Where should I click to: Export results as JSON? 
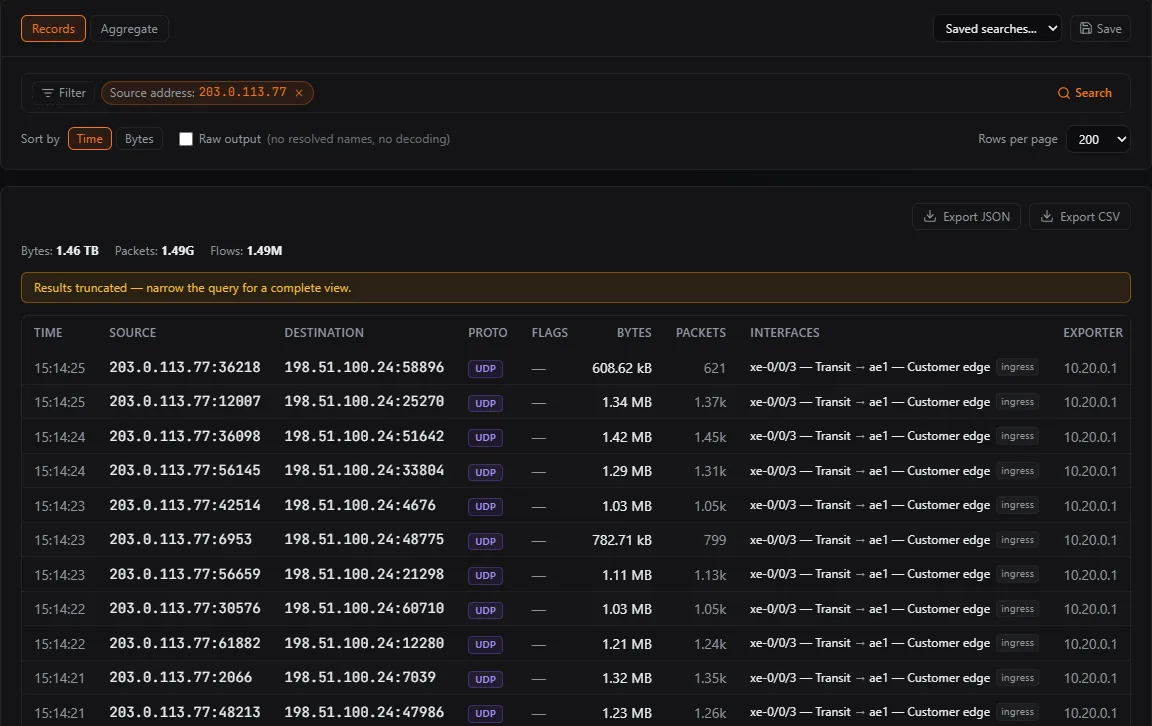point(966,217)
